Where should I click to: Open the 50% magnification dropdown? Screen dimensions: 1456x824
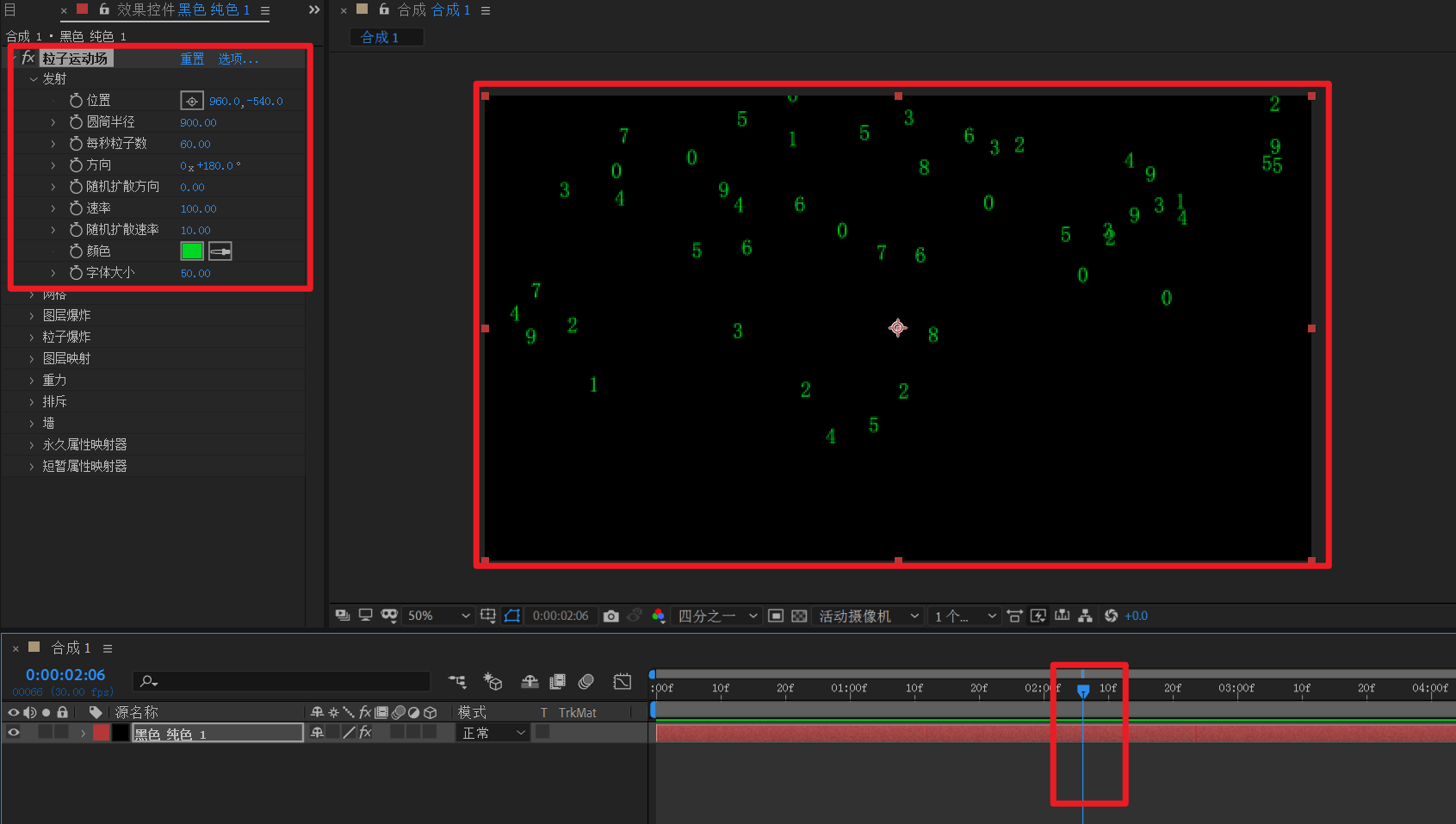[439, 616]
